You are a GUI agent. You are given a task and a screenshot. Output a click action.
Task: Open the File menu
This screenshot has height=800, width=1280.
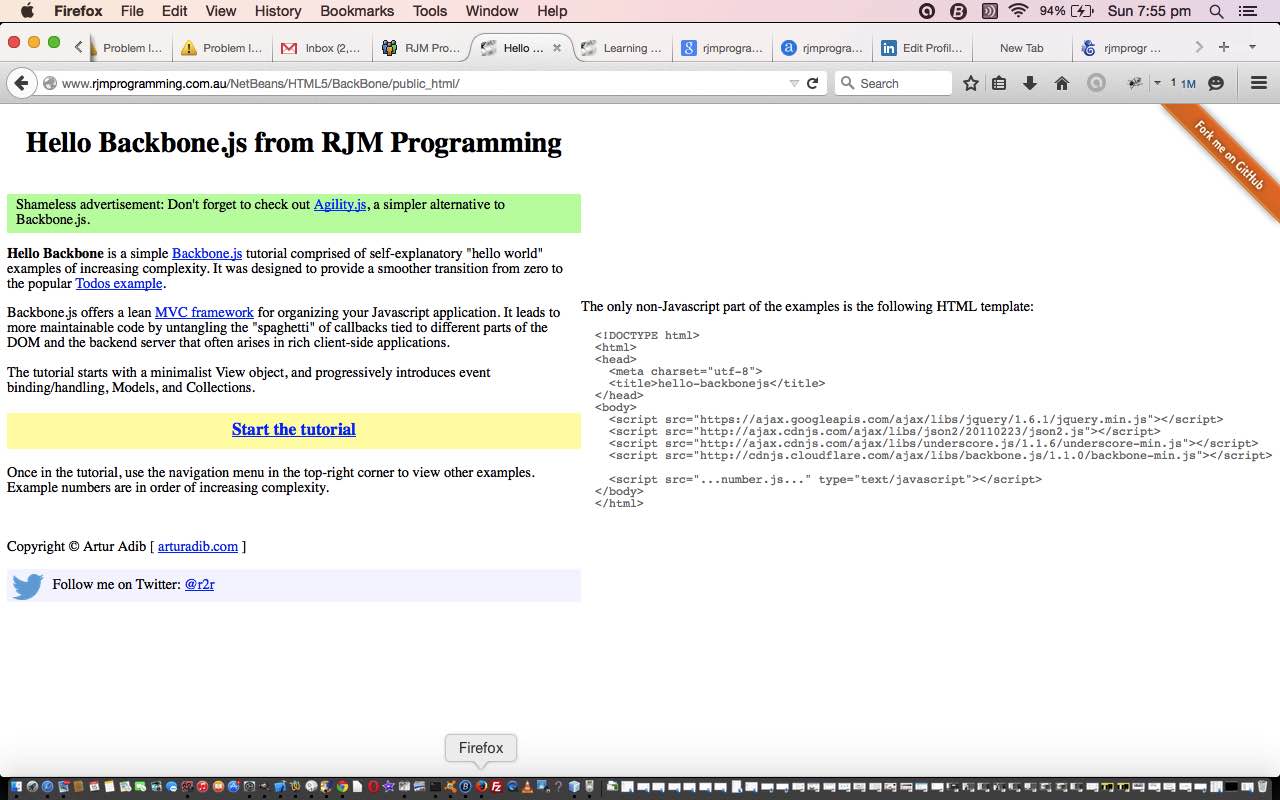tap(131, 11)
